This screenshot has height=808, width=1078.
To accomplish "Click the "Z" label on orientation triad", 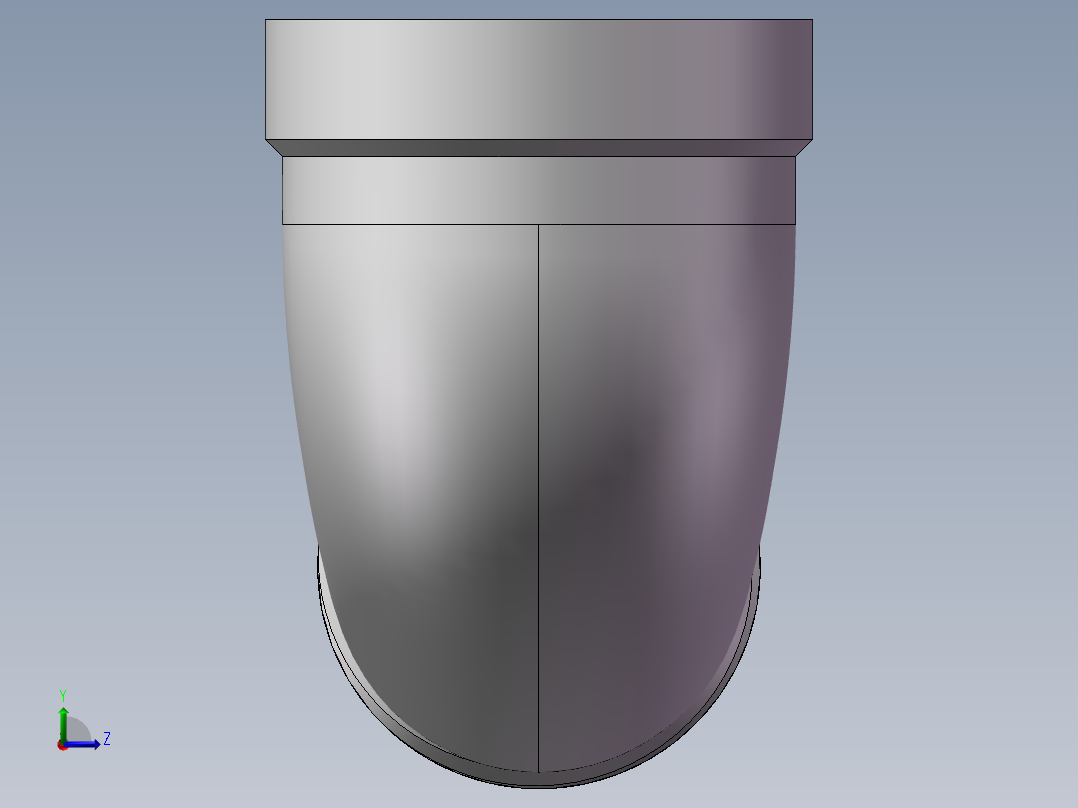I will 107,739.
